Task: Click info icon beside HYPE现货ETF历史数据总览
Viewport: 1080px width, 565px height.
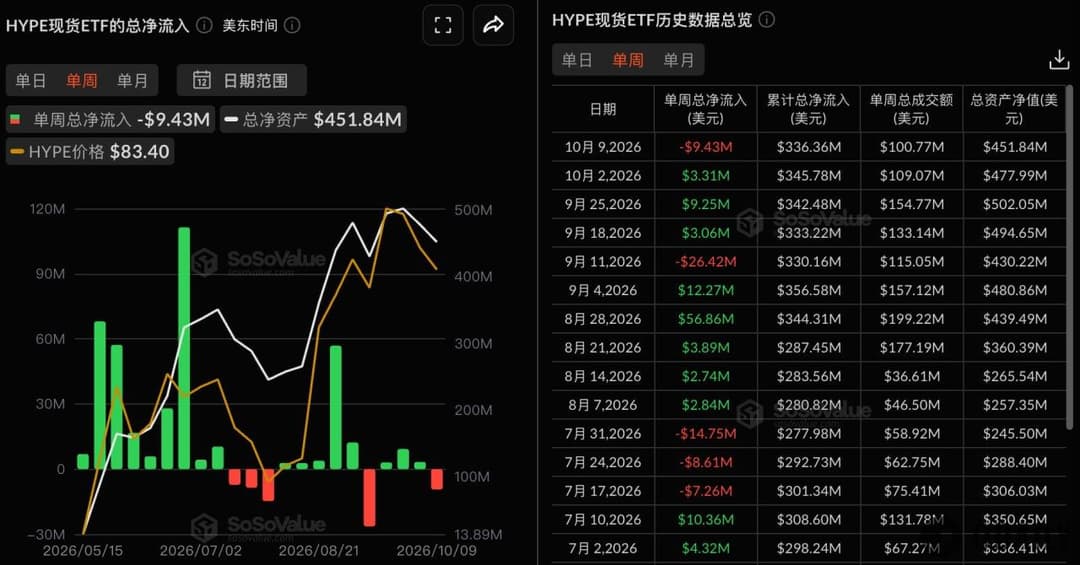Action: pyautogui.click(x=767, y=20)
